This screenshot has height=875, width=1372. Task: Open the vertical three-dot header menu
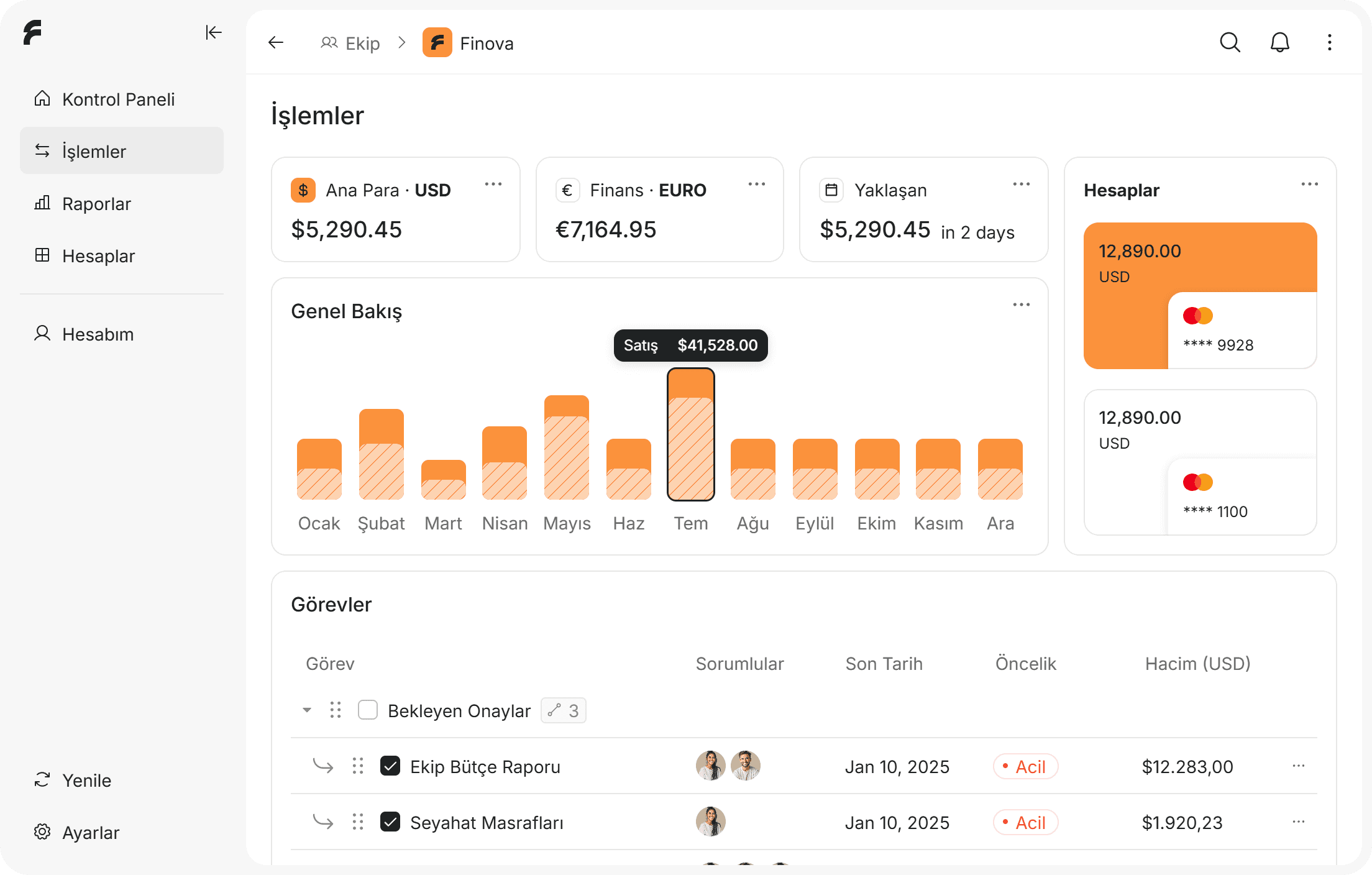coord(1329,43)
